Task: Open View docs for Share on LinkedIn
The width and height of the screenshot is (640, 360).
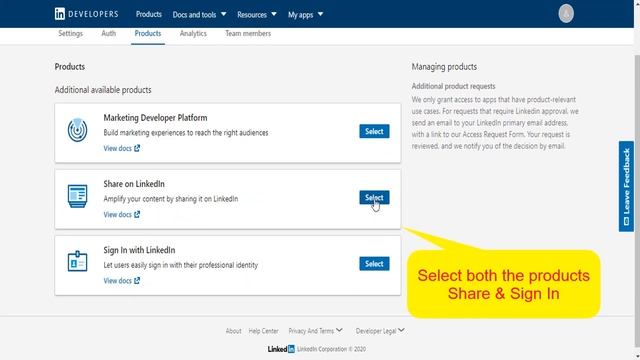Action: [122, 214]
